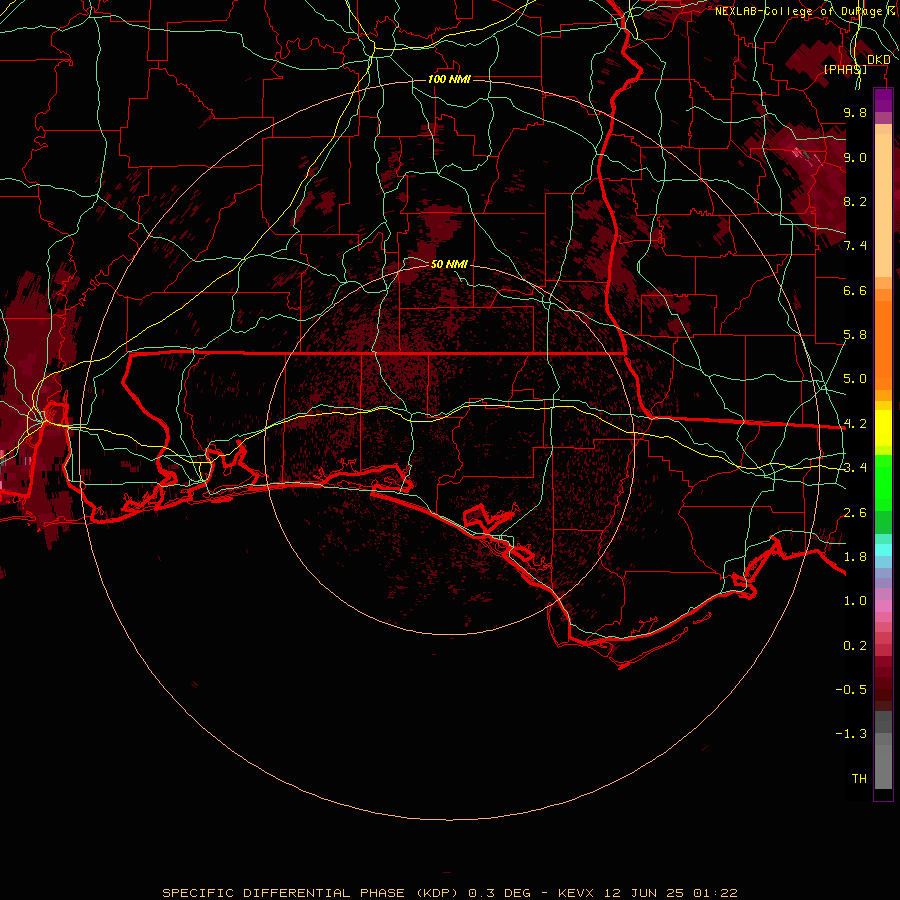Viewport: 900px width, 900px height.
Task: Click the [PHAS] legend unit label
Action: click(x=845, y=69)
